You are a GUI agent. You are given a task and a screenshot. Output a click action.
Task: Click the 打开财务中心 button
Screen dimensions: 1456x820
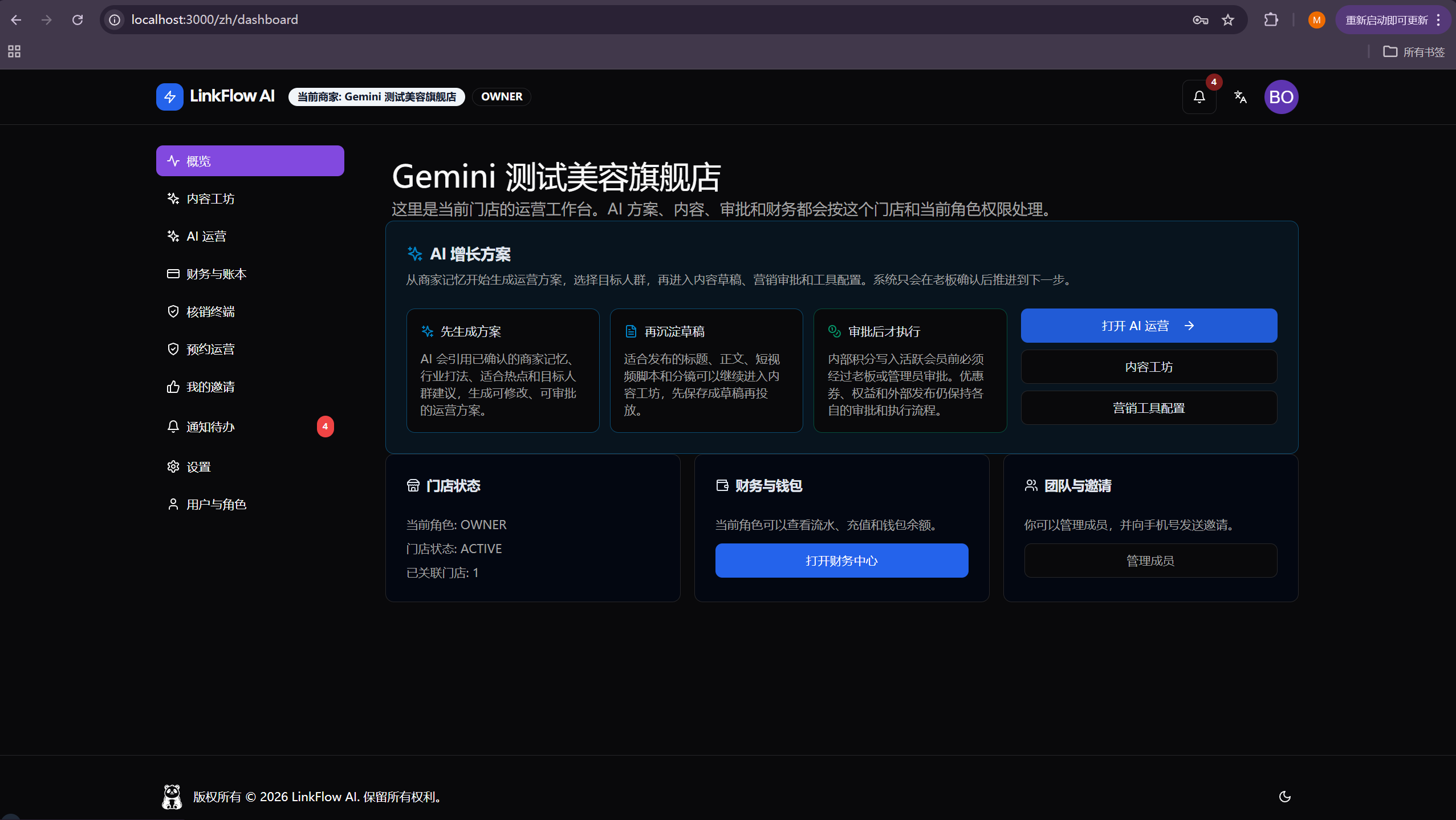[x=841, y=561]
